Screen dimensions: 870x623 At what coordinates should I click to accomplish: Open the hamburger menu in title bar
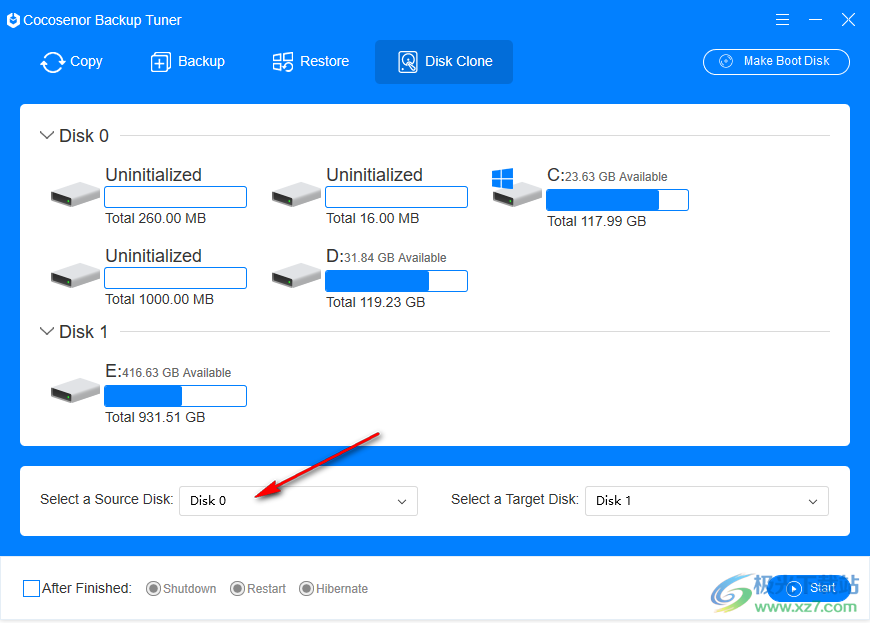click(x=782, y=20)
